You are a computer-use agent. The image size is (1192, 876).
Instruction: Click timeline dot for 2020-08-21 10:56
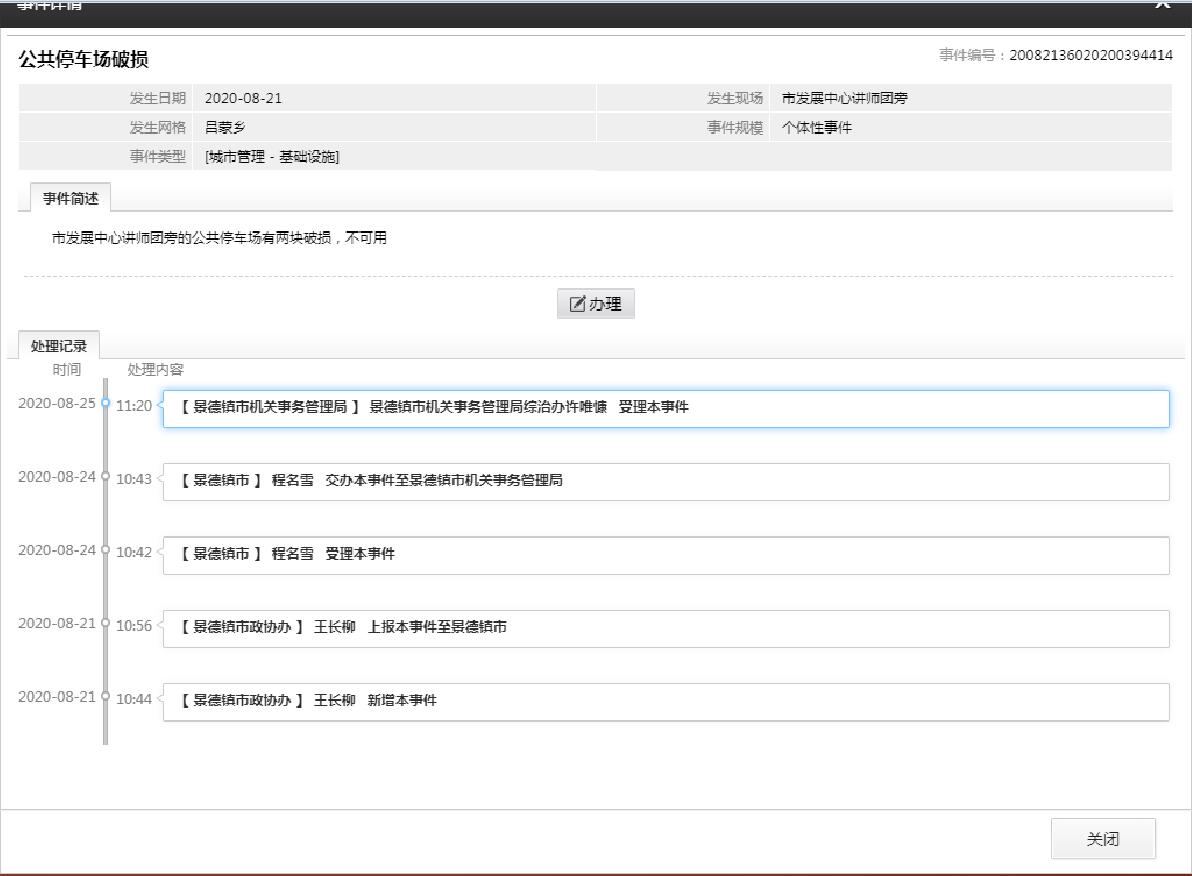tap(105, 624)
